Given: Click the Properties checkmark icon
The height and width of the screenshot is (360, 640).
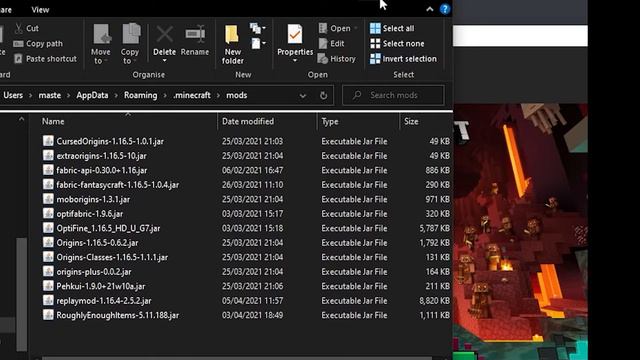Looking at the screenshot, I should click(294, 34).
